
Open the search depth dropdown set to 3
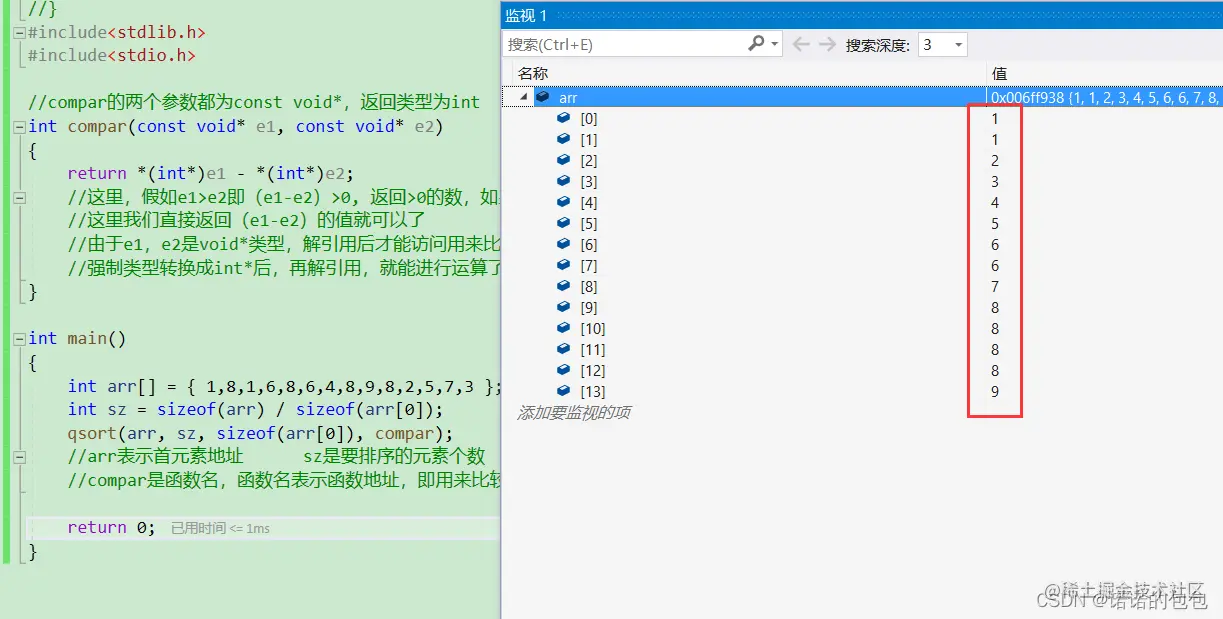coord(941,44)
